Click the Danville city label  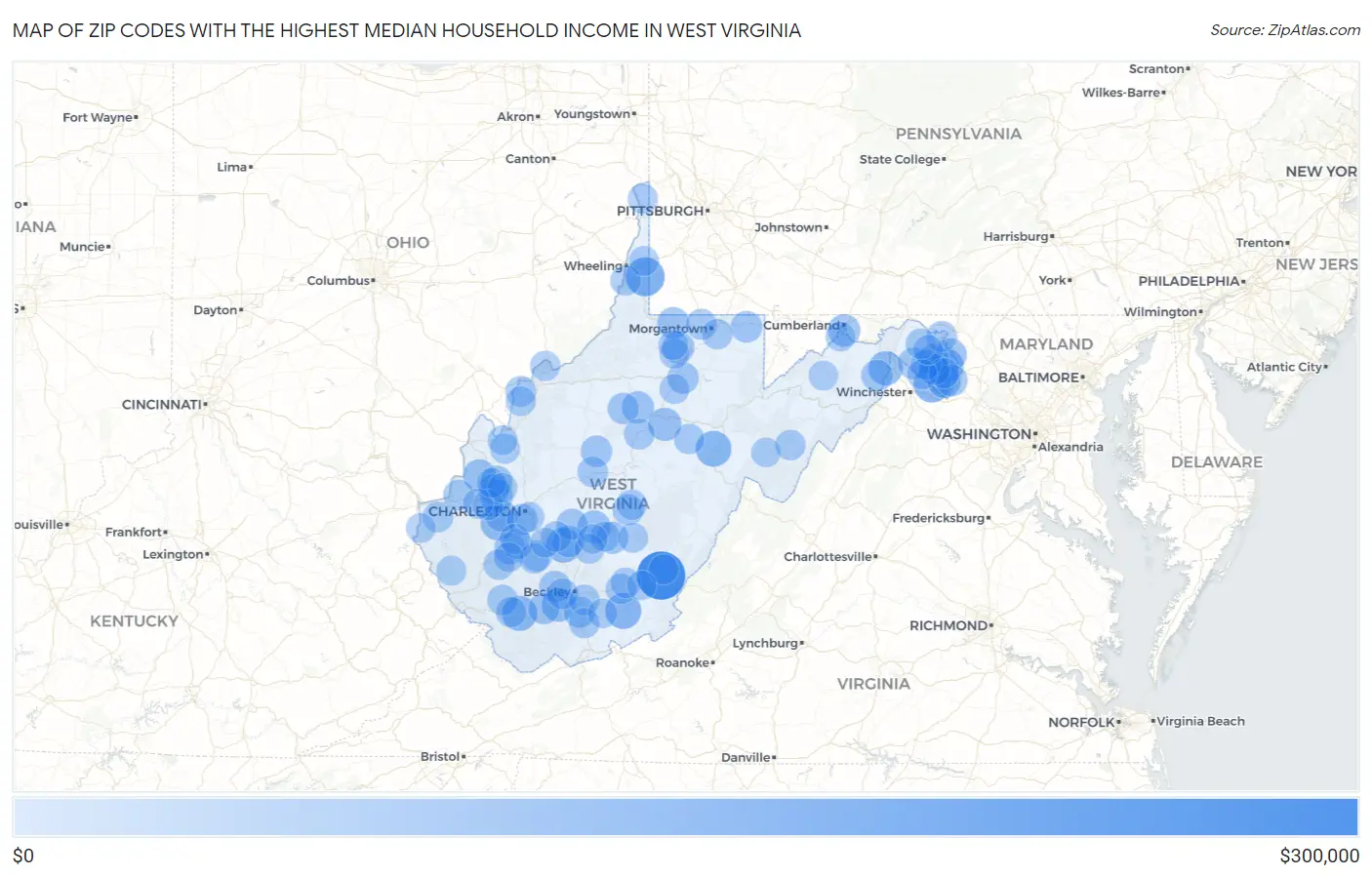(x=746, y=758)
